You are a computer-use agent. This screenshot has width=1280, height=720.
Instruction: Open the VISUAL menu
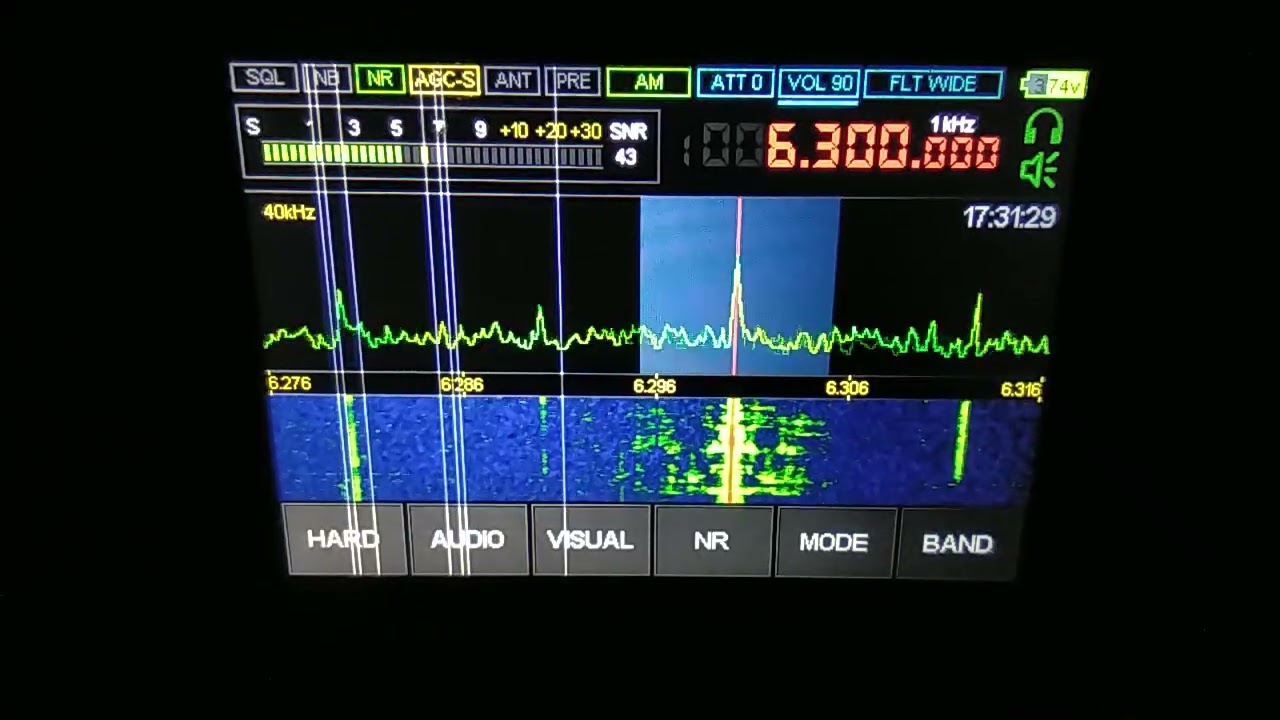(x=591, y=541)
